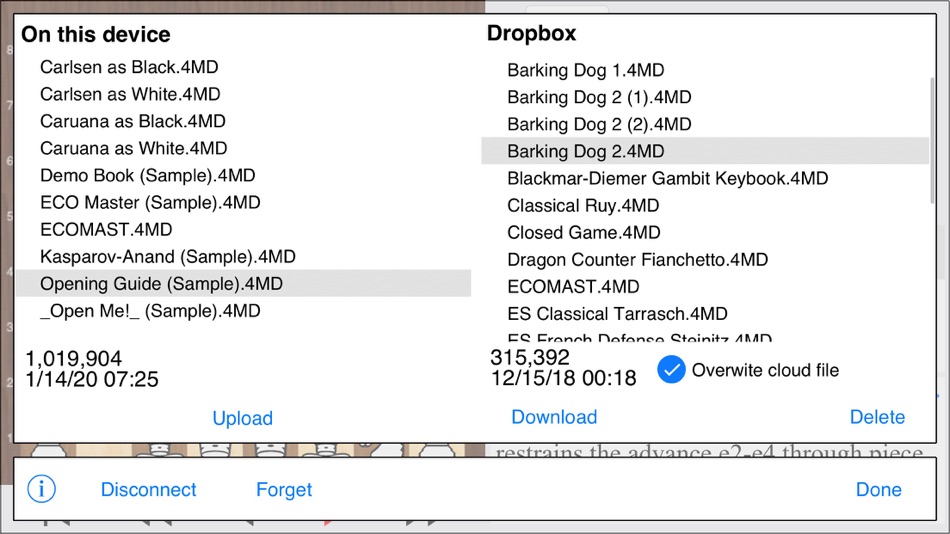The image size is (950, 534).
Task: Click the Download button
Action: [x=554, y=416]
